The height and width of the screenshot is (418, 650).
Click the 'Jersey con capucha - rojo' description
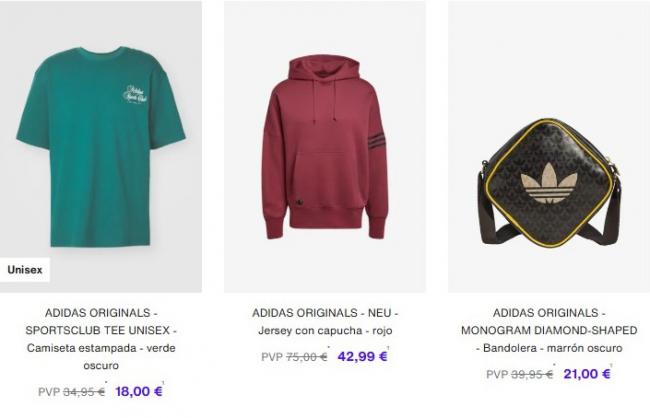(x=325, y=331)
